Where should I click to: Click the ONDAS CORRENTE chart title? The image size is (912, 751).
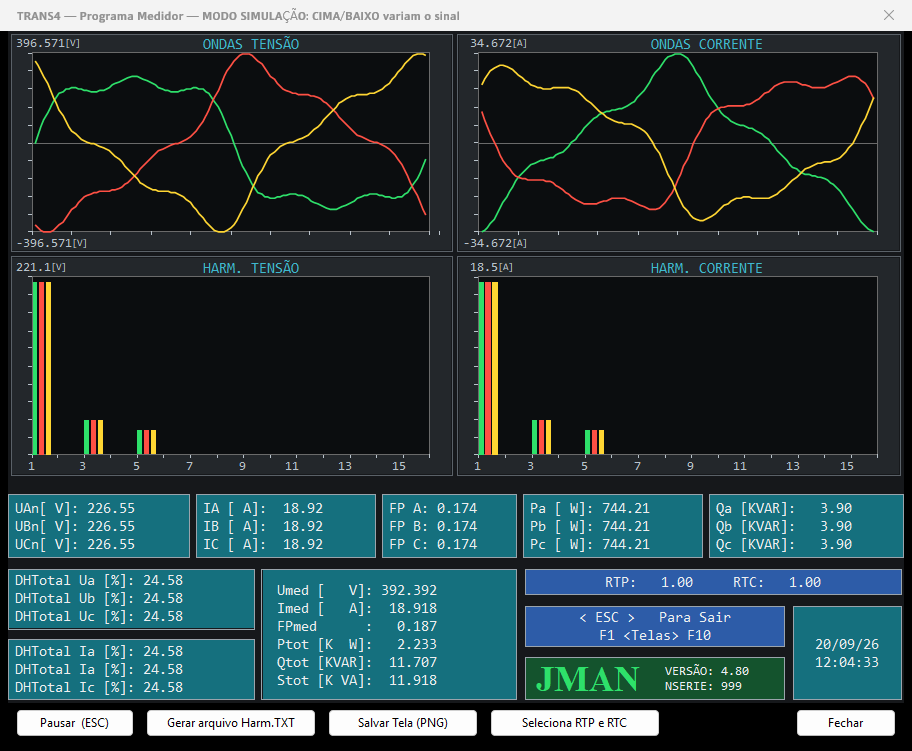click(x=706, y=44)
